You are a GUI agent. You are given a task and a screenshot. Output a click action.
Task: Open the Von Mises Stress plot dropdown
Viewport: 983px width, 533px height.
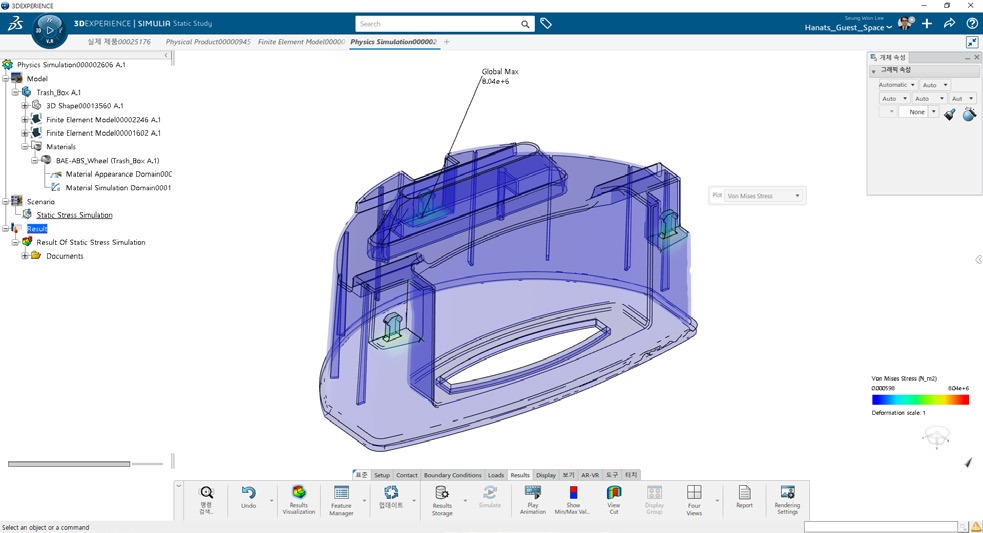(765, 196)
